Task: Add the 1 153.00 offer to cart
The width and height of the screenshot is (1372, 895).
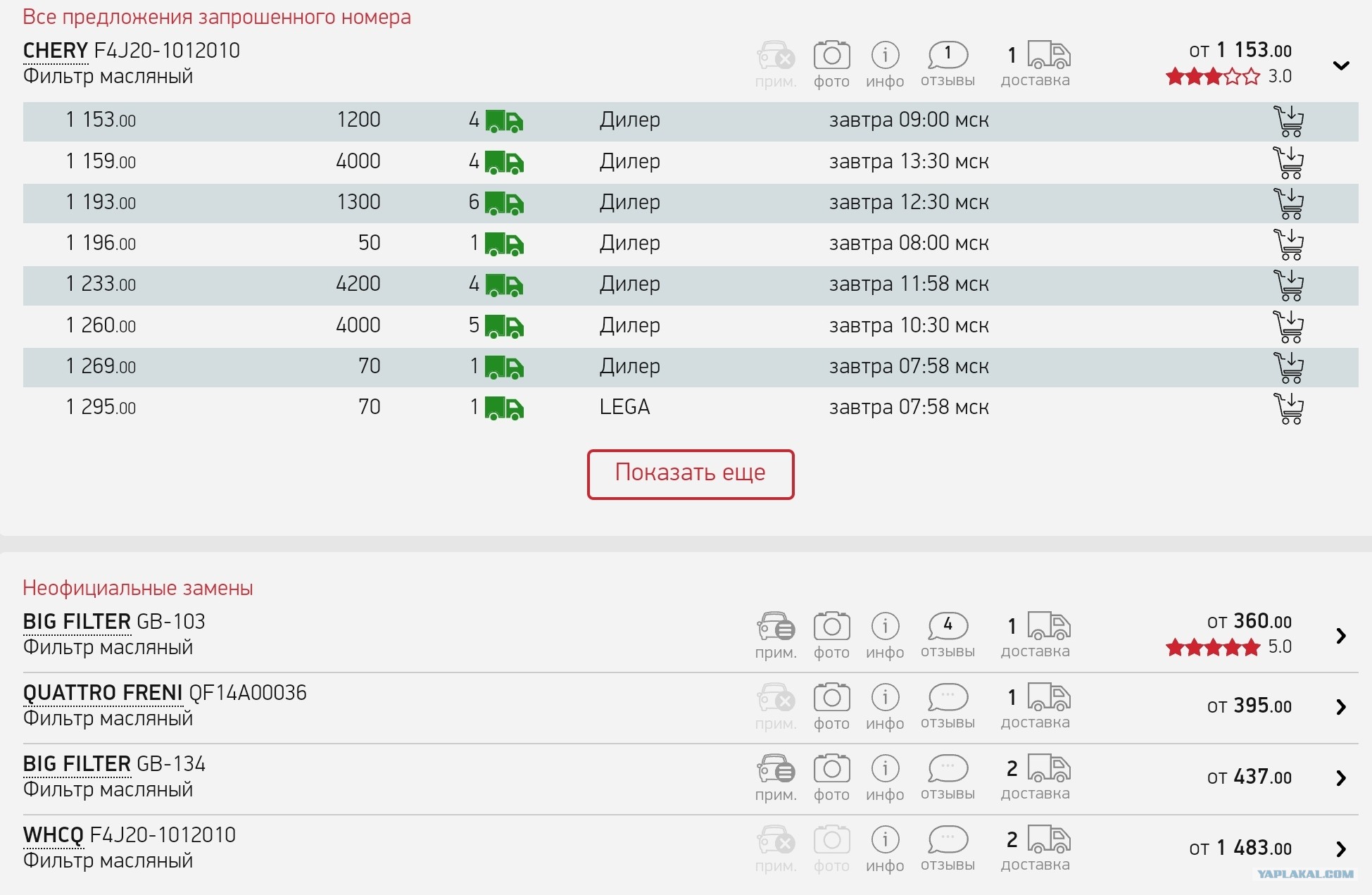Action: coord(1288,121)
